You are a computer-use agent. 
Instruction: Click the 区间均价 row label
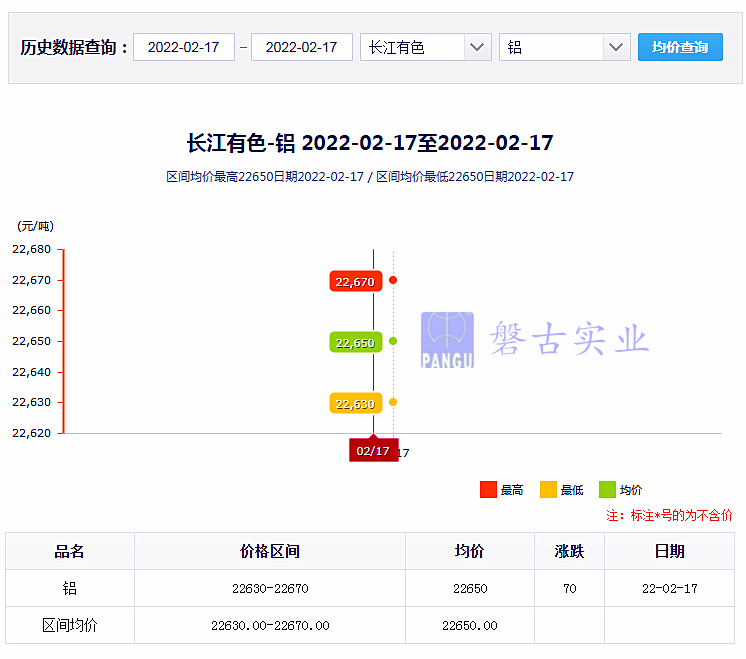point(69,625)
